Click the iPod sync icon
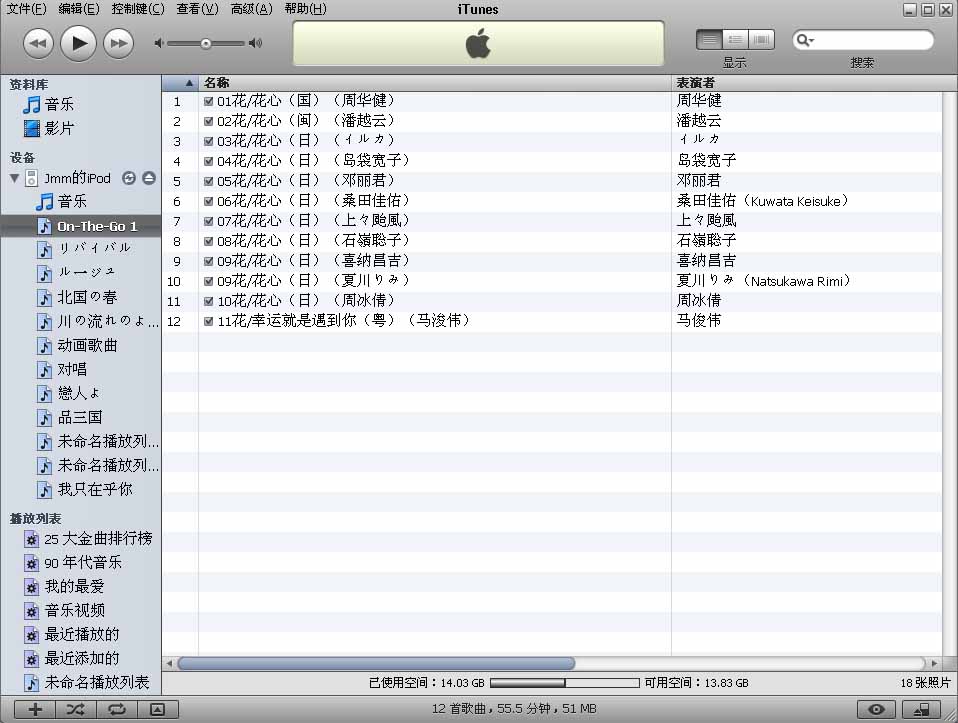This screenshot has width=958, height=723. 129,178
